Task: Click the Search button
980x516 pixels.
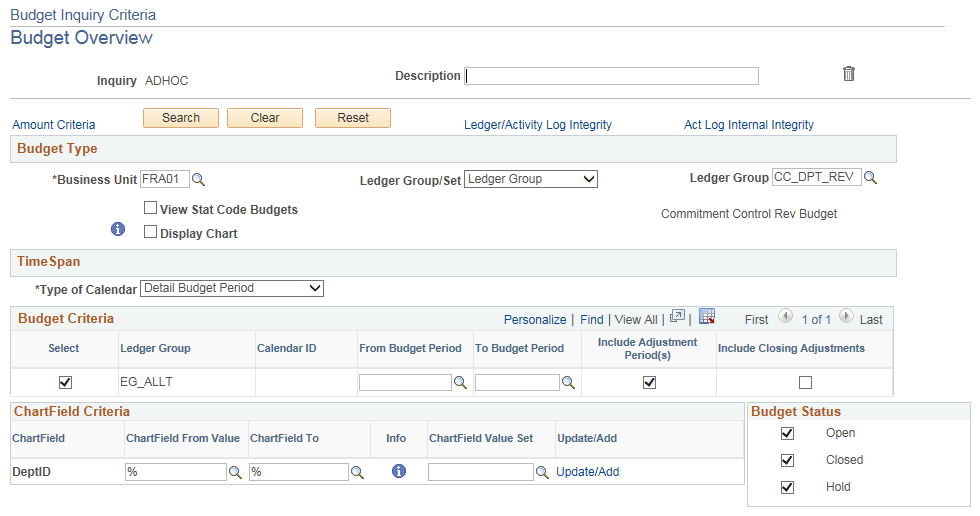Action: point(181,118)
